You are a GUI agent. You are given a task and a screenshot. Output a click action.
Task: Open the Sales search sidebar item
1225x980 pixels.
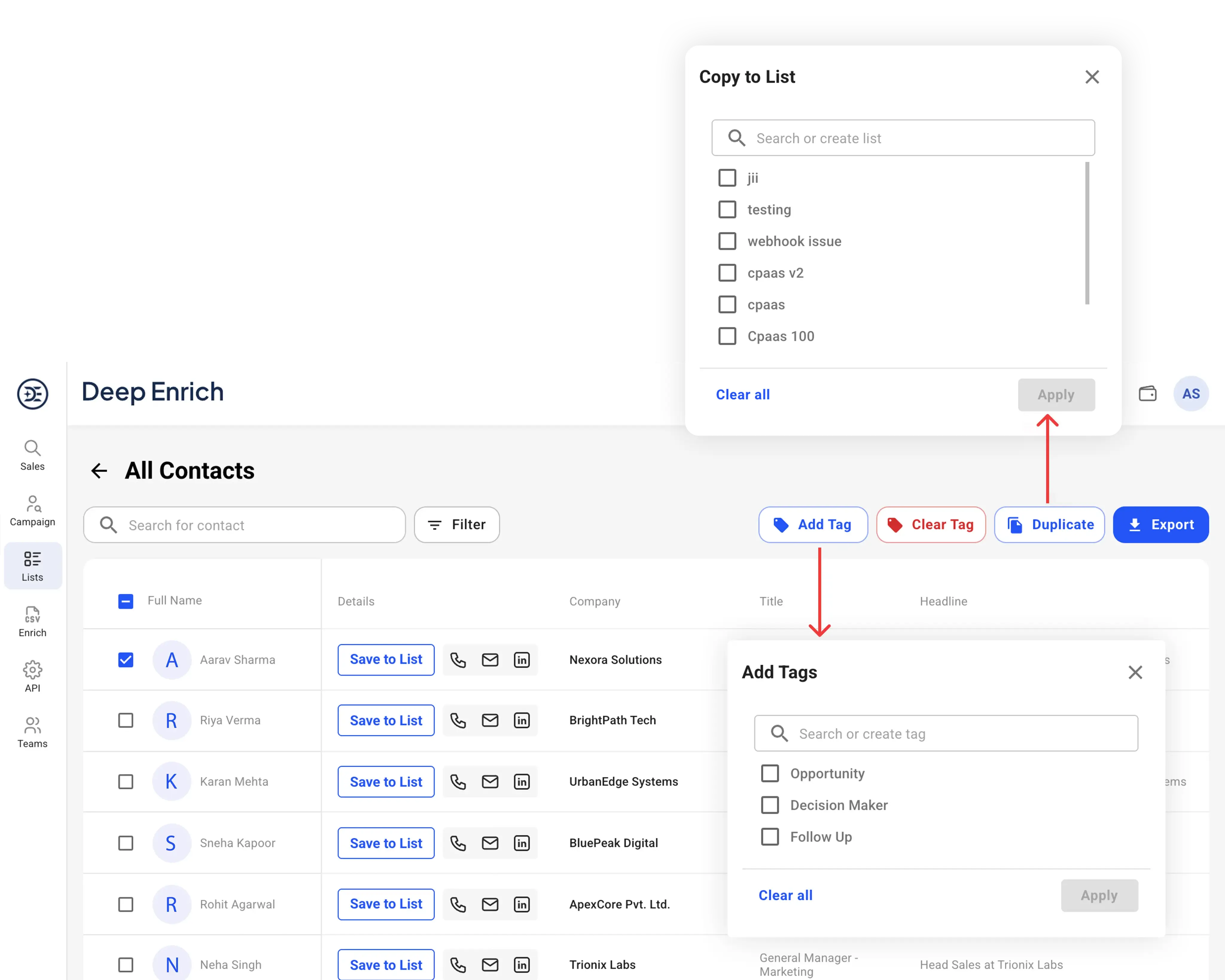[32, 455]
